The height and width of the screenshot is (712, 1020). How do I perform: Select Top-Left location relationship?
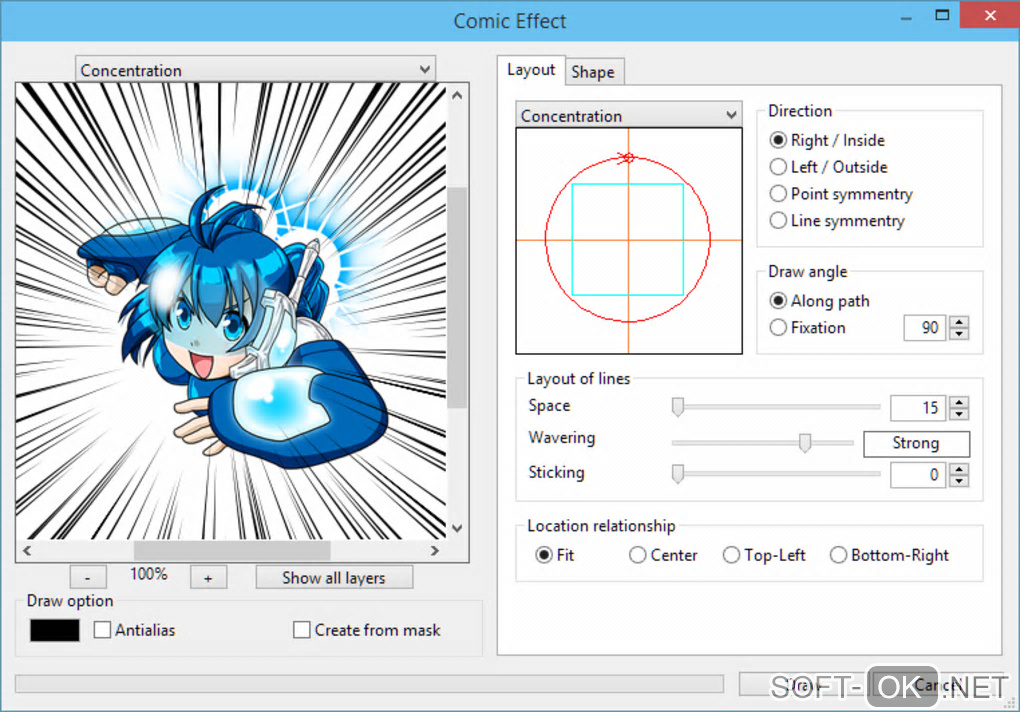point(764,555)
